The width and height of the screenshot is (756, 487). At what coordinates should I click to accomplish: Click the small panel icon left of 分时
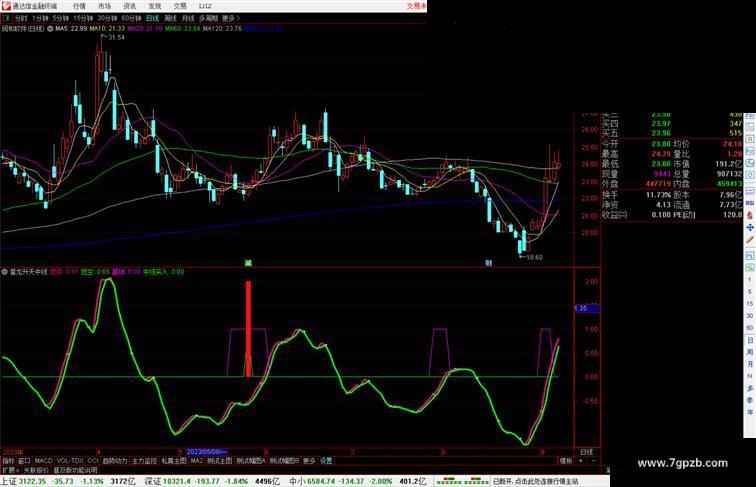coord(6,18)
